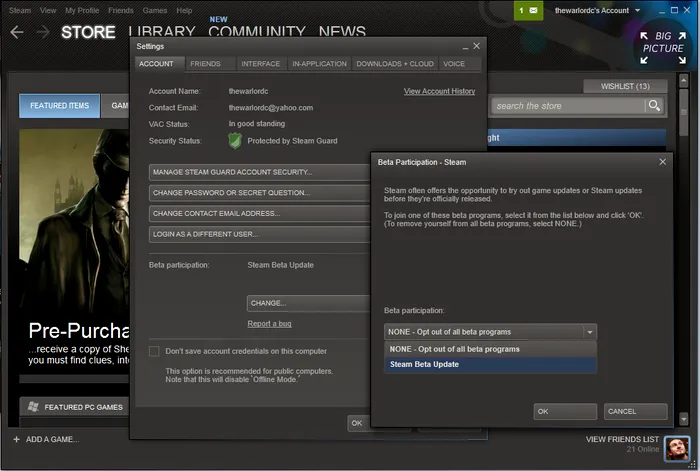Open the green notifications envelope icon

[x=529, y=10]
